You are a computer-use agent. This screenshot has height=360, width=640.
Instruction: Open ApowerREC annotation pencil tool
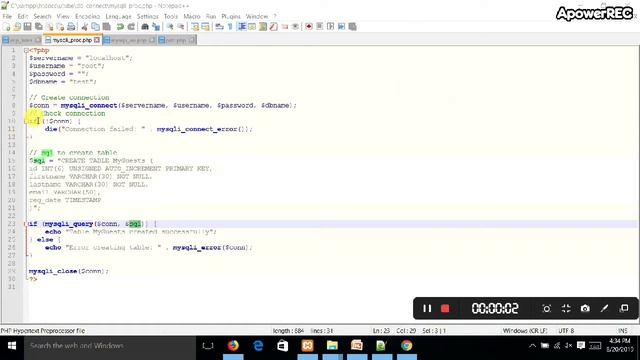(x=604, y=309)
